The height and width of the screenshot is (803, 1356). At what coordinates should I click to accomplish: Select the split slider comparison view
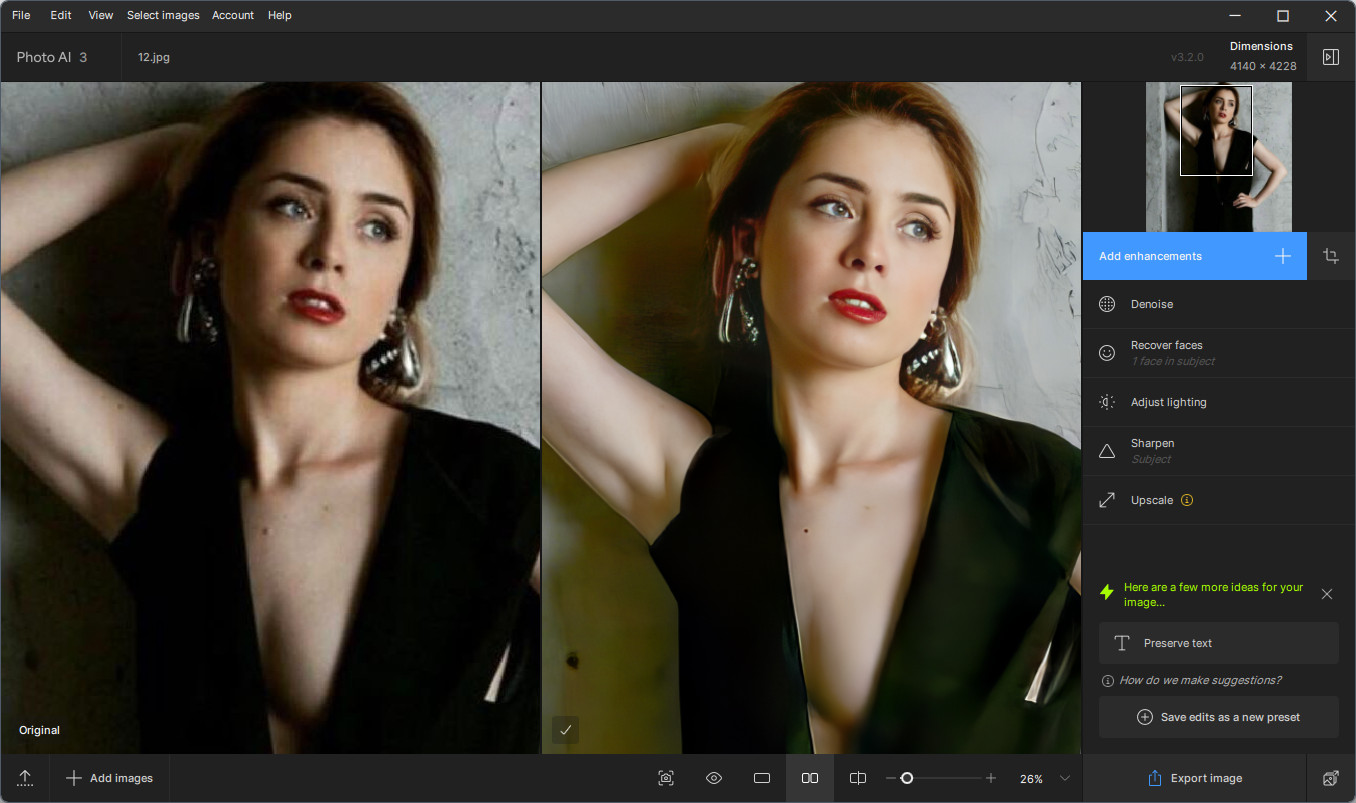pos(857,778)
